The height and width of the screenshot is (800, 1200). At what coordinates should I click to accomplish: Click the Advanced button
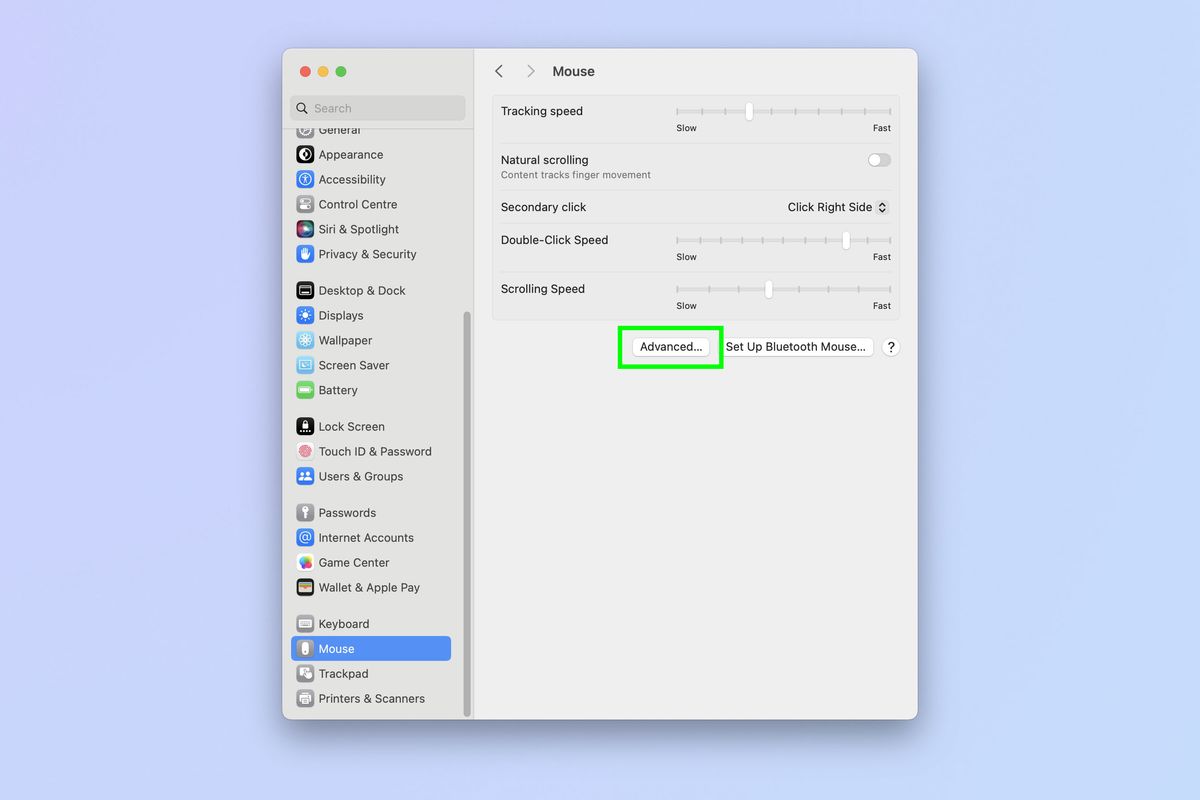click(669, 347)
